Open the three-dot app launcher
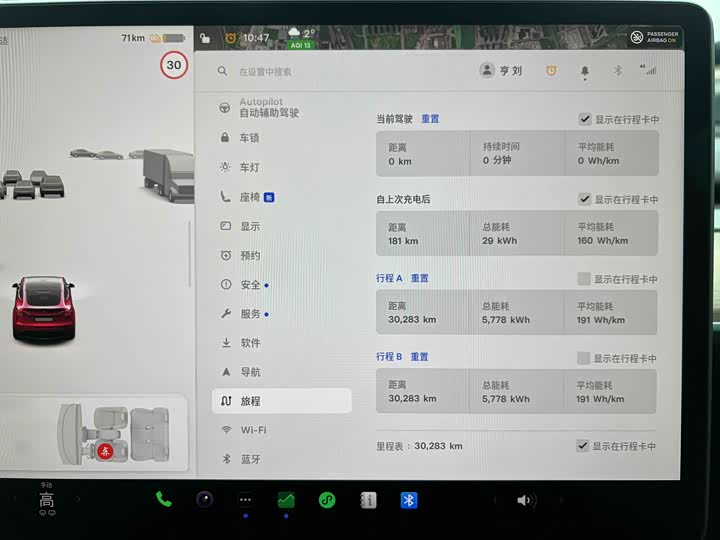 click(x=245, y=500)
